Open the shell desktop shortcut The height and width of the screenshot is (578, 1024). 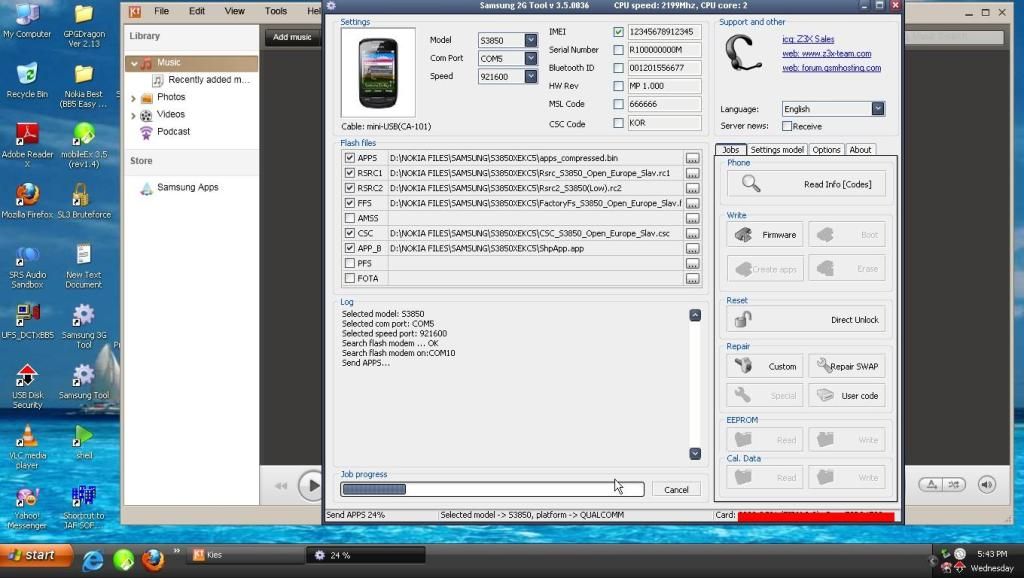tap(84, 442)
